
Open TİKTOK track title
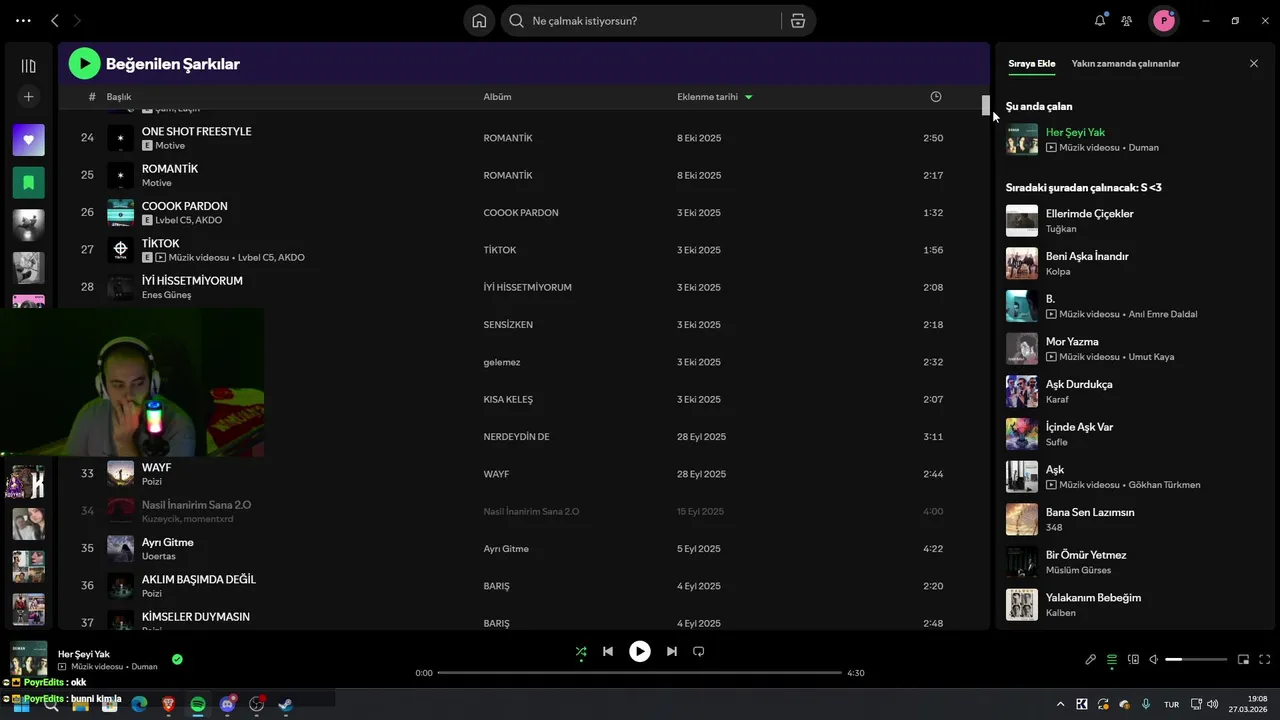pos(161,243)
